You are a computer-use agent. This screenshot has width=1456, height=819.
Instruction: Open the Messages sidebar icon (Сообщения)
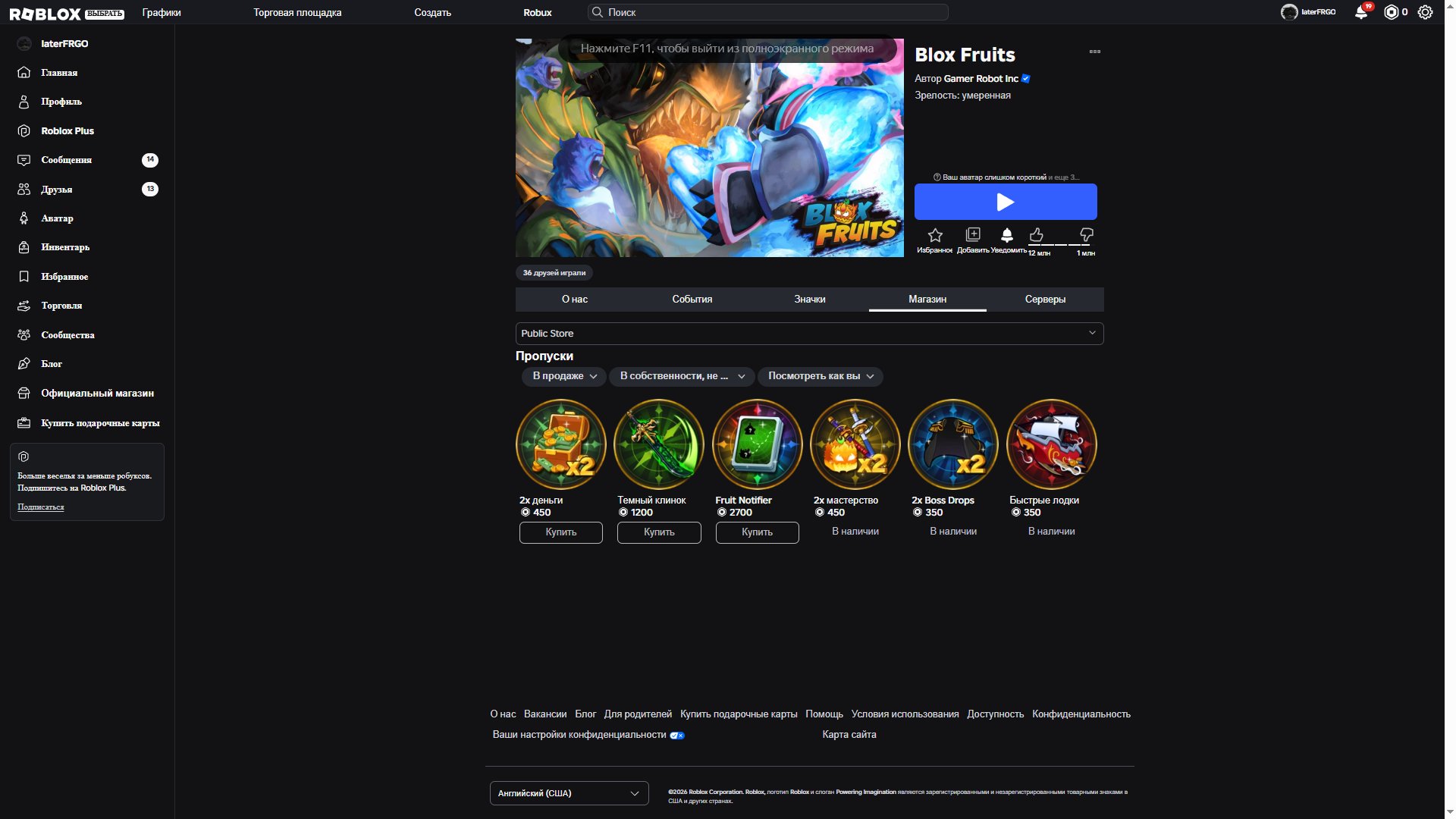24,160
